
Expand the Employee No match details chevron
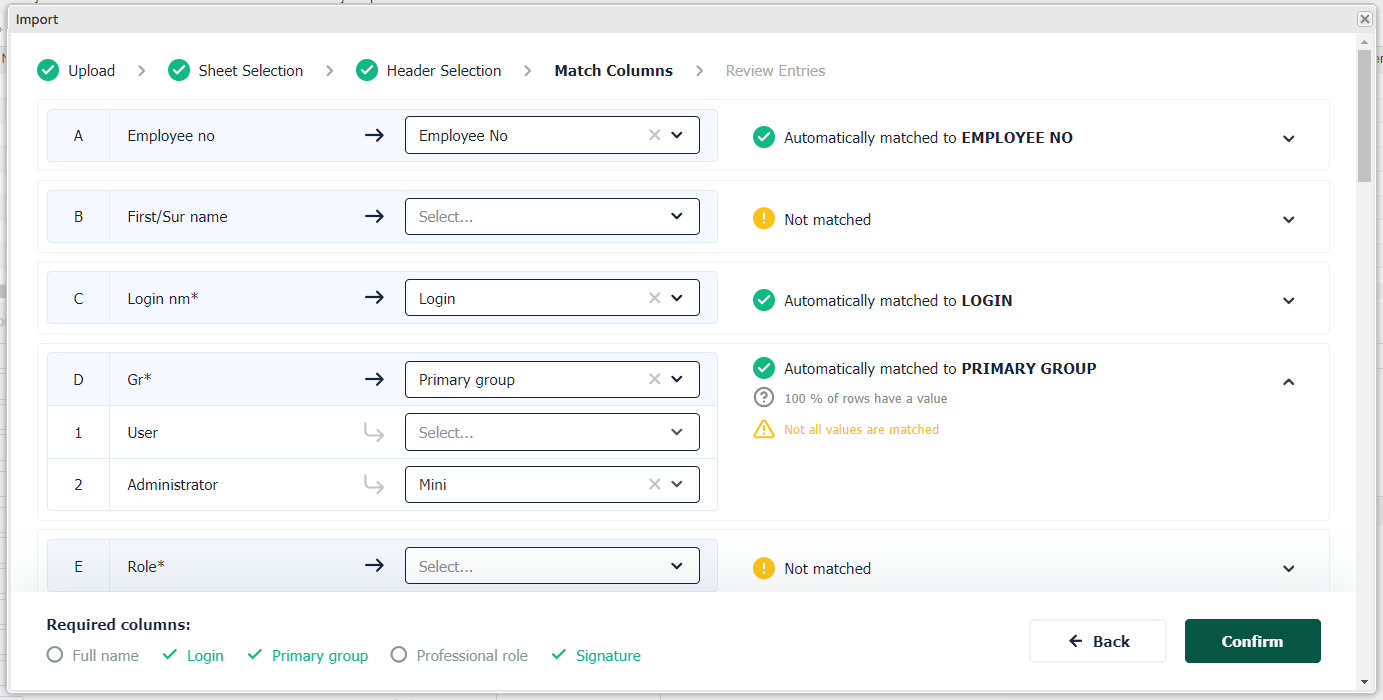(1289, 138)
